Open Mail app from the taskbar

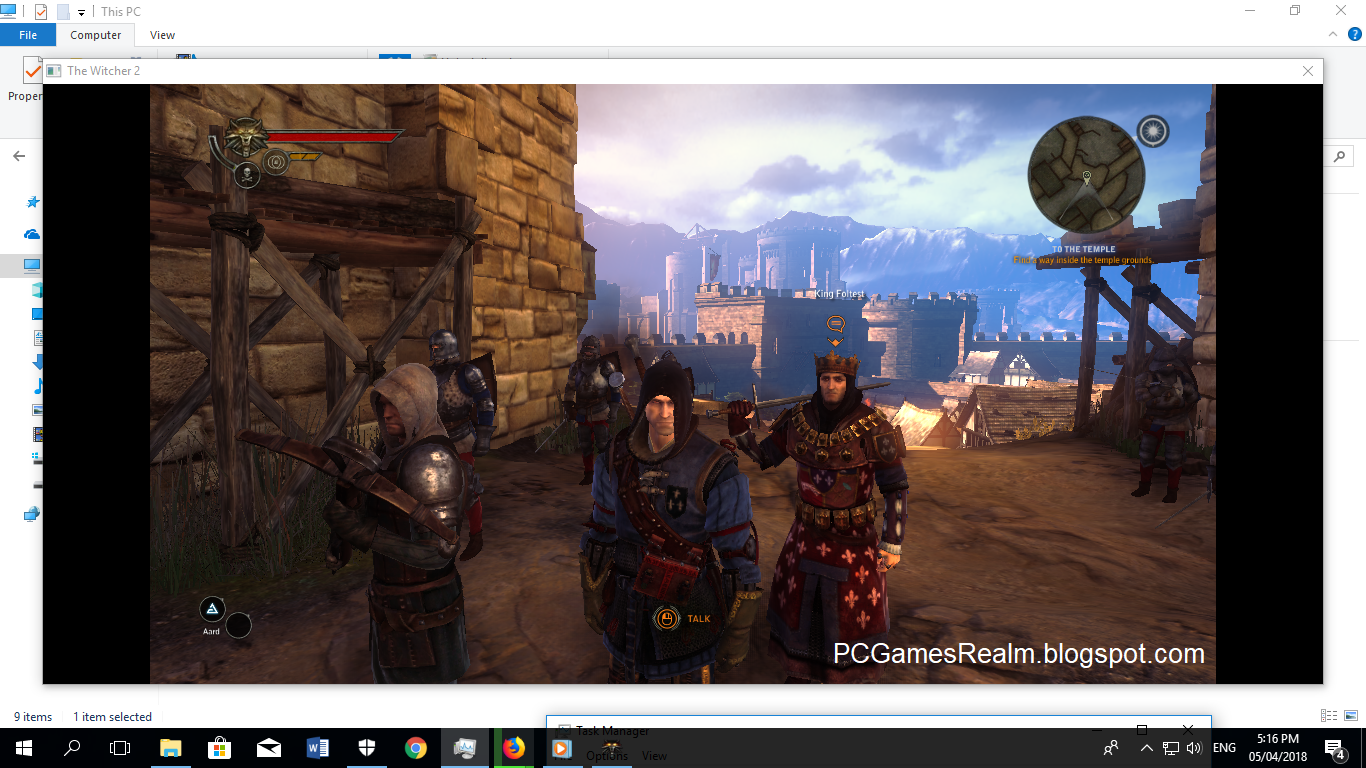point(269,748)
